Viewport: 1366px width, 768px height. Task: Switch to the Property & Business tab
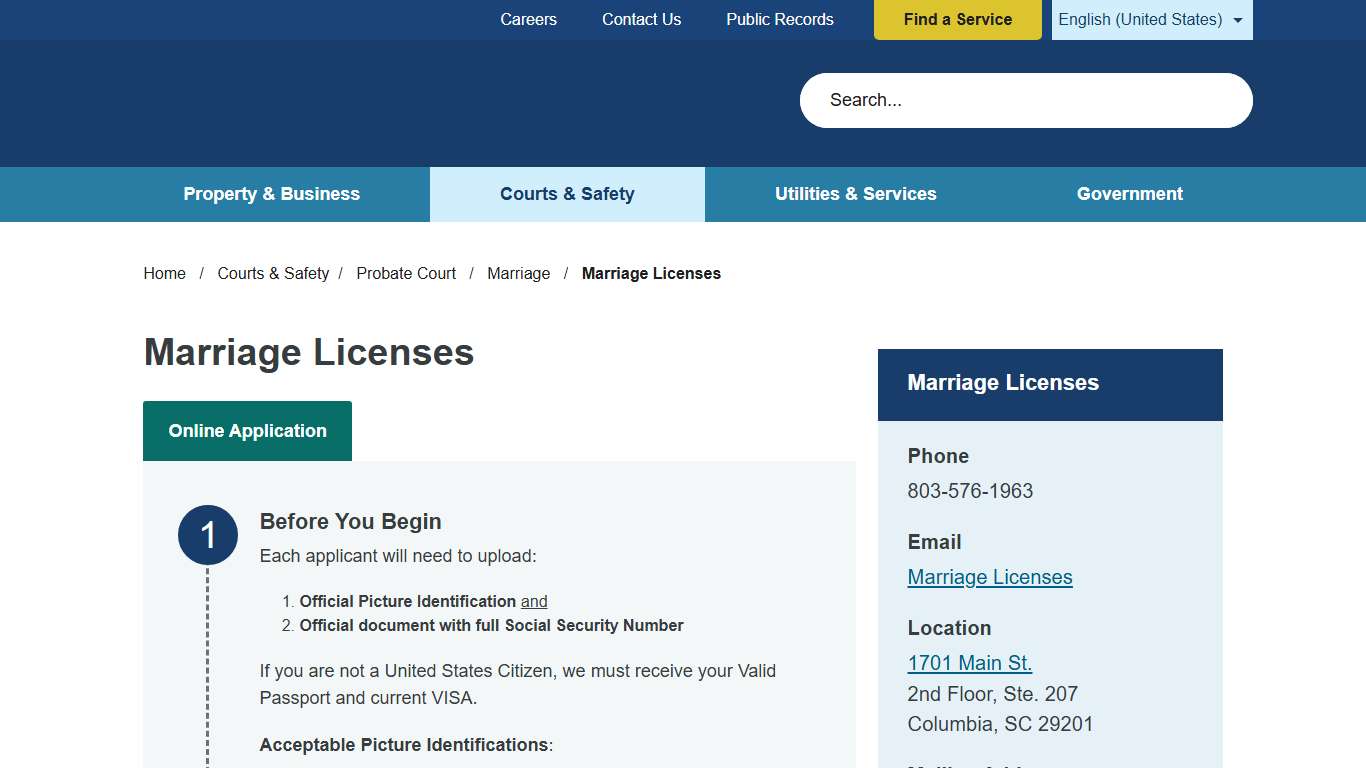click(x=271, y=194)
